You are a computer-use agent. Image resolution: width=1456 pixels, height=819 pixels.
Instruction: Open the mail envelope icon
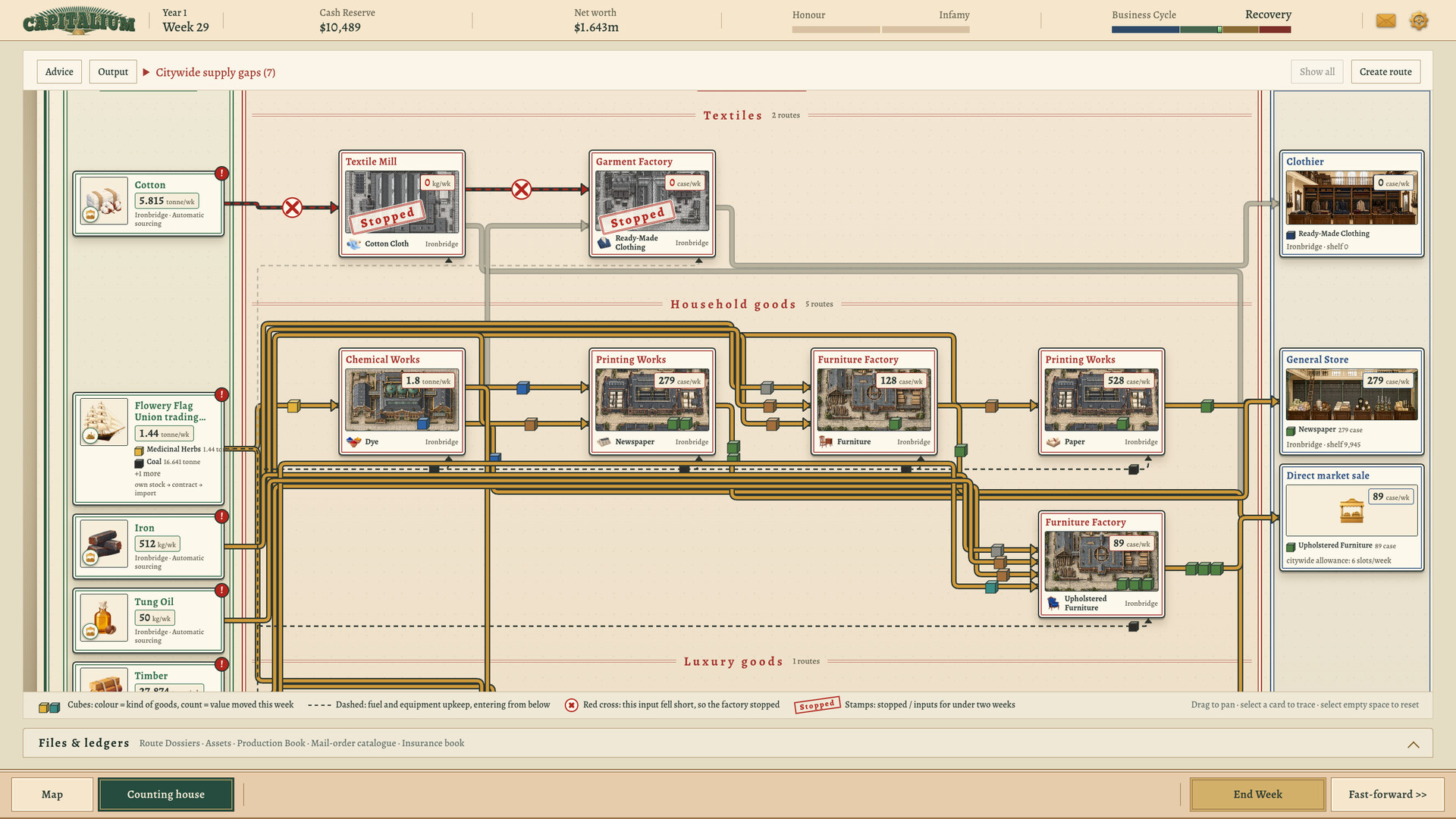[1385, 20]
